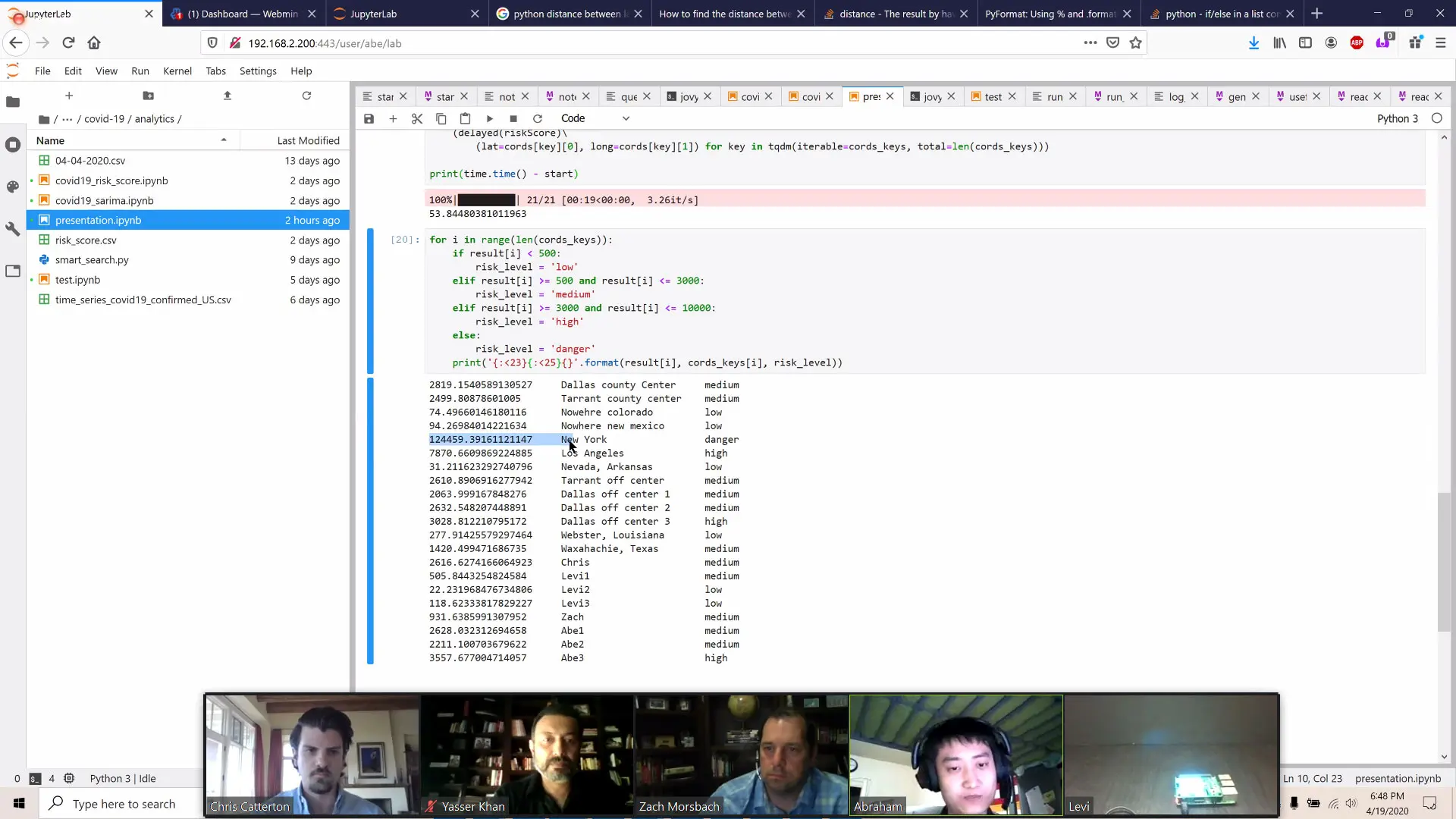The width and height of the screenshot is (1456, 819).
Task: Open covid19_sarima.ipynb from file list
Action: tap(104, 200)
